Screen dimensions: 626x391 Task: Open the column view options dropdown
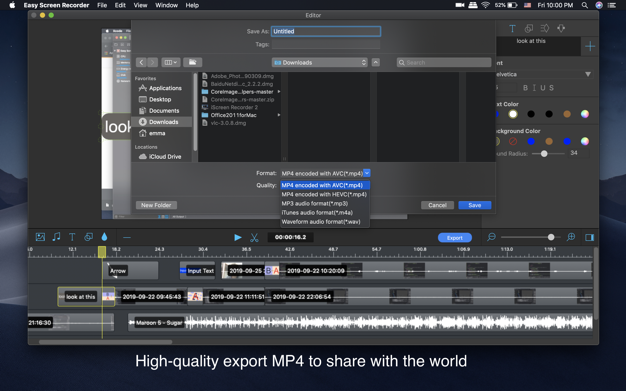pyautogui.click(x=170, y=62)
